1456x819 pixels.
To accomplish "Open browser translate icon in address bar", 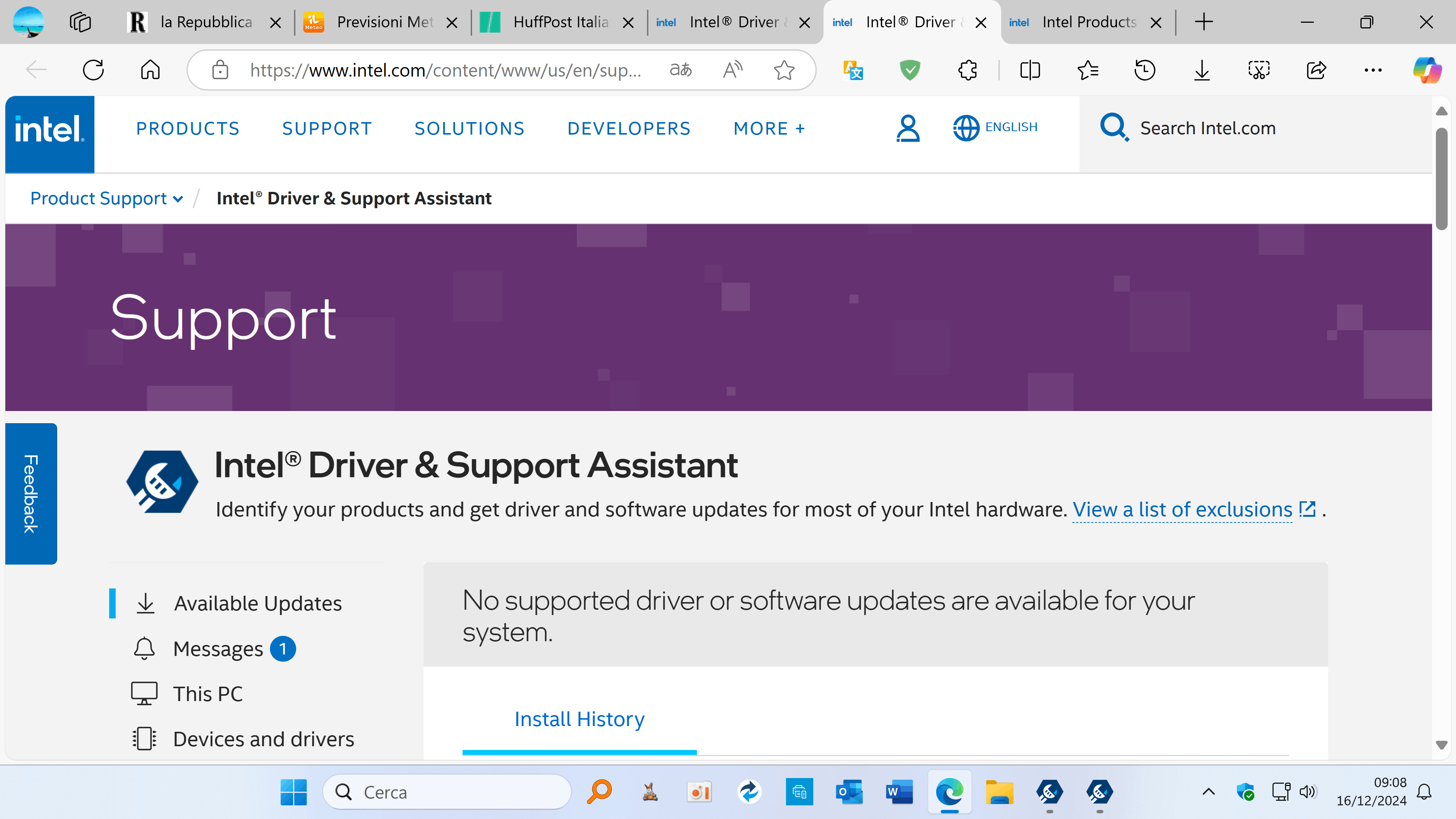I will pyautogui.click(x=681, y=70).
